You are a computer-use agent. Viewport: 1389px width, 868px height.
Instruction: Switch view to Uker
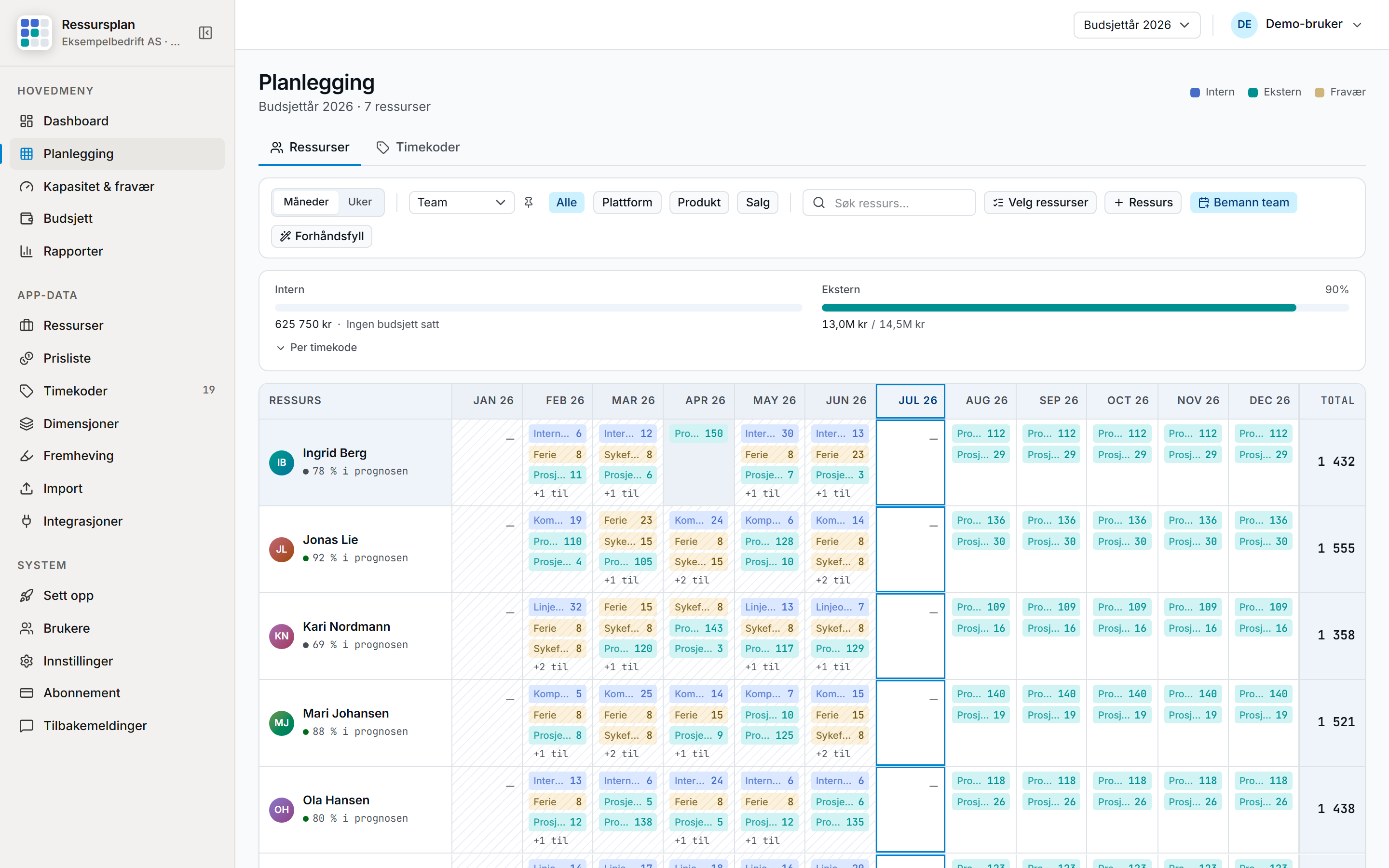pyautogui.click(x=360, y=202)
